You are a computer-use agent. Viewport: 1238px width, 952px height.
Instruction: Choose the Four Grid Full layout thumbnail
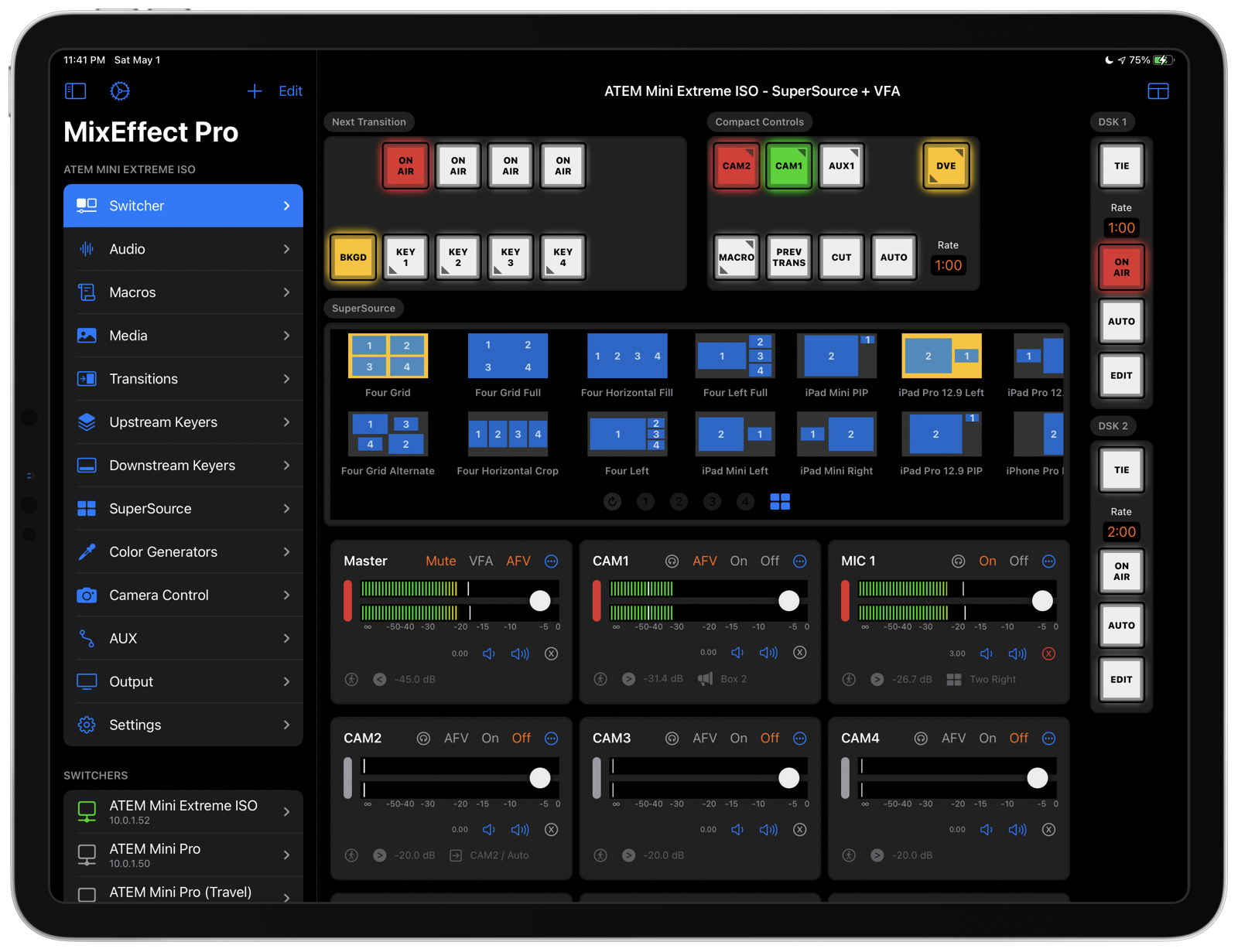(508, 356)
